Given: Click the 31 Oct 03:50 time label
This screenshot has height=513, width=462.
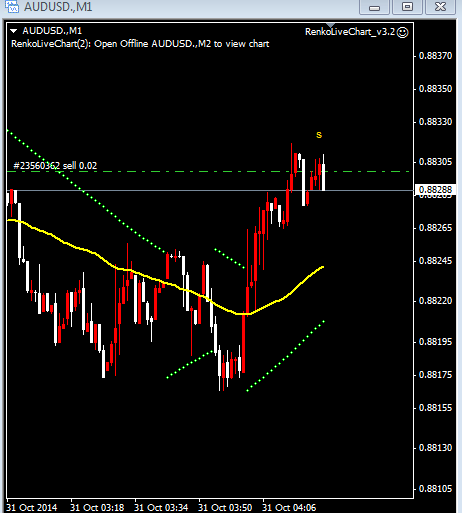Looking at the screenshot, I should coord(225,508).
